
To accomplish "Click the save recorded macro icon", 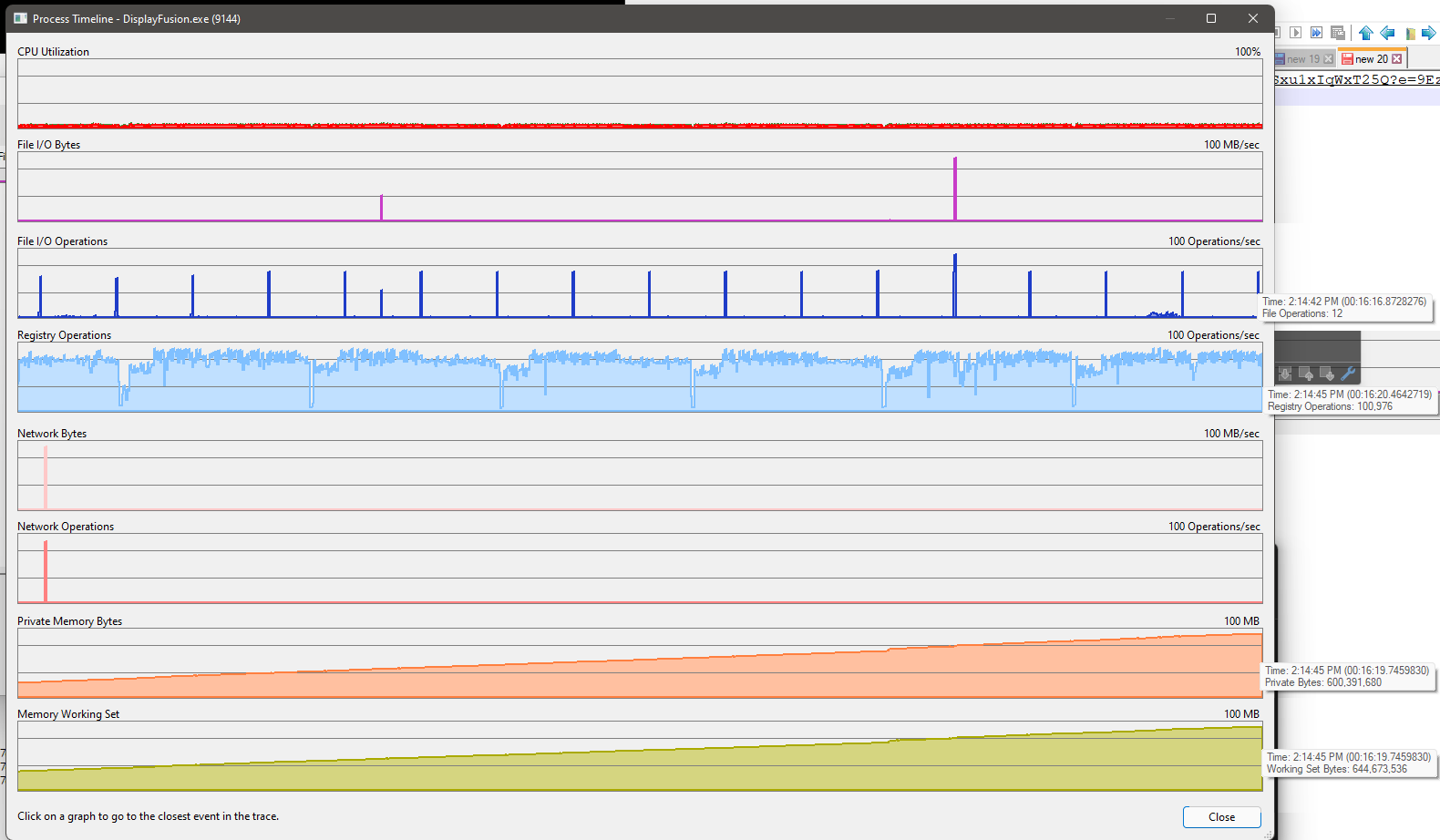I will pos(1338,33).
